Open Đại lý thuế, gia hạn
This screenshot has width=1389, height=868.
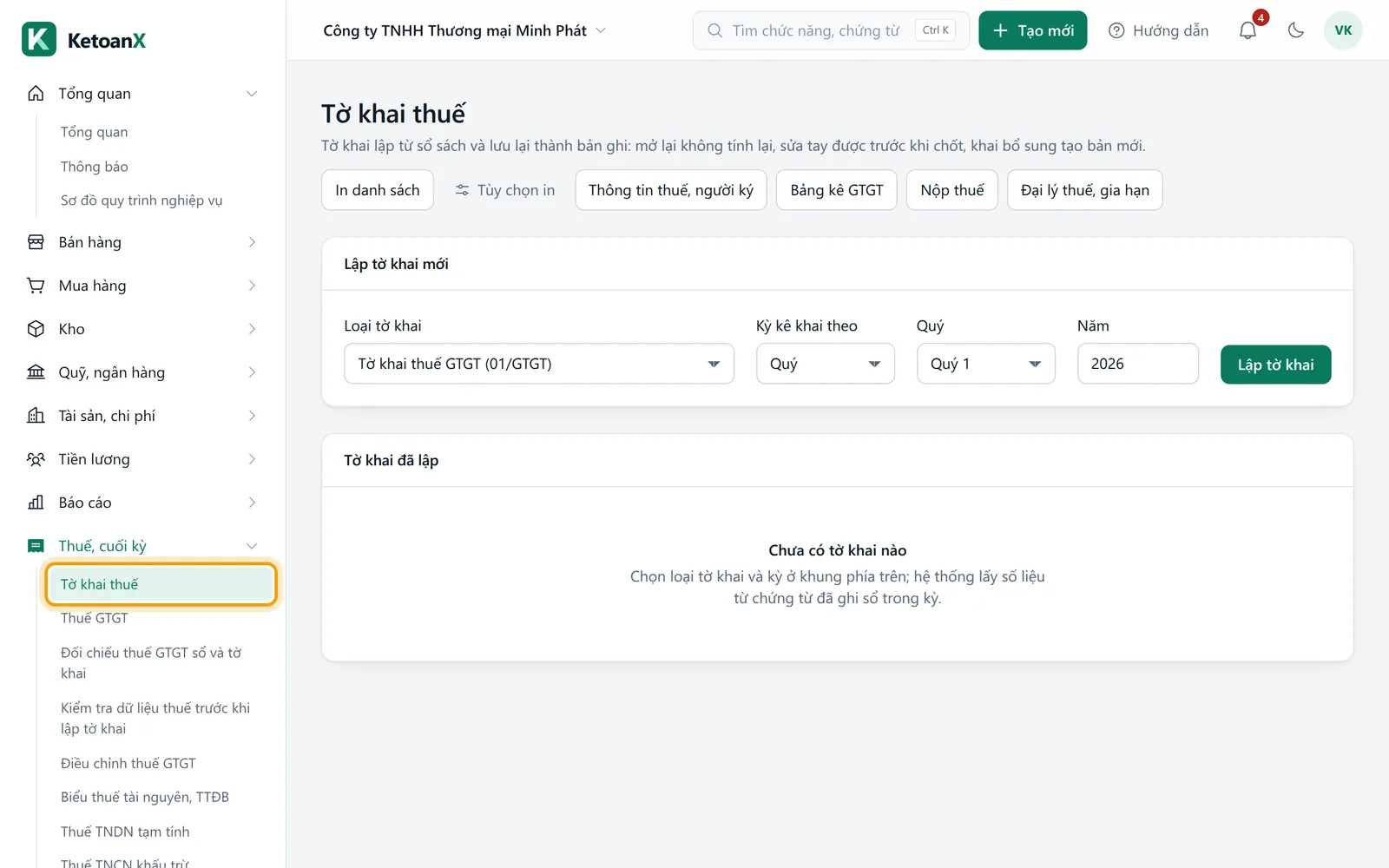click(1085, 190)
